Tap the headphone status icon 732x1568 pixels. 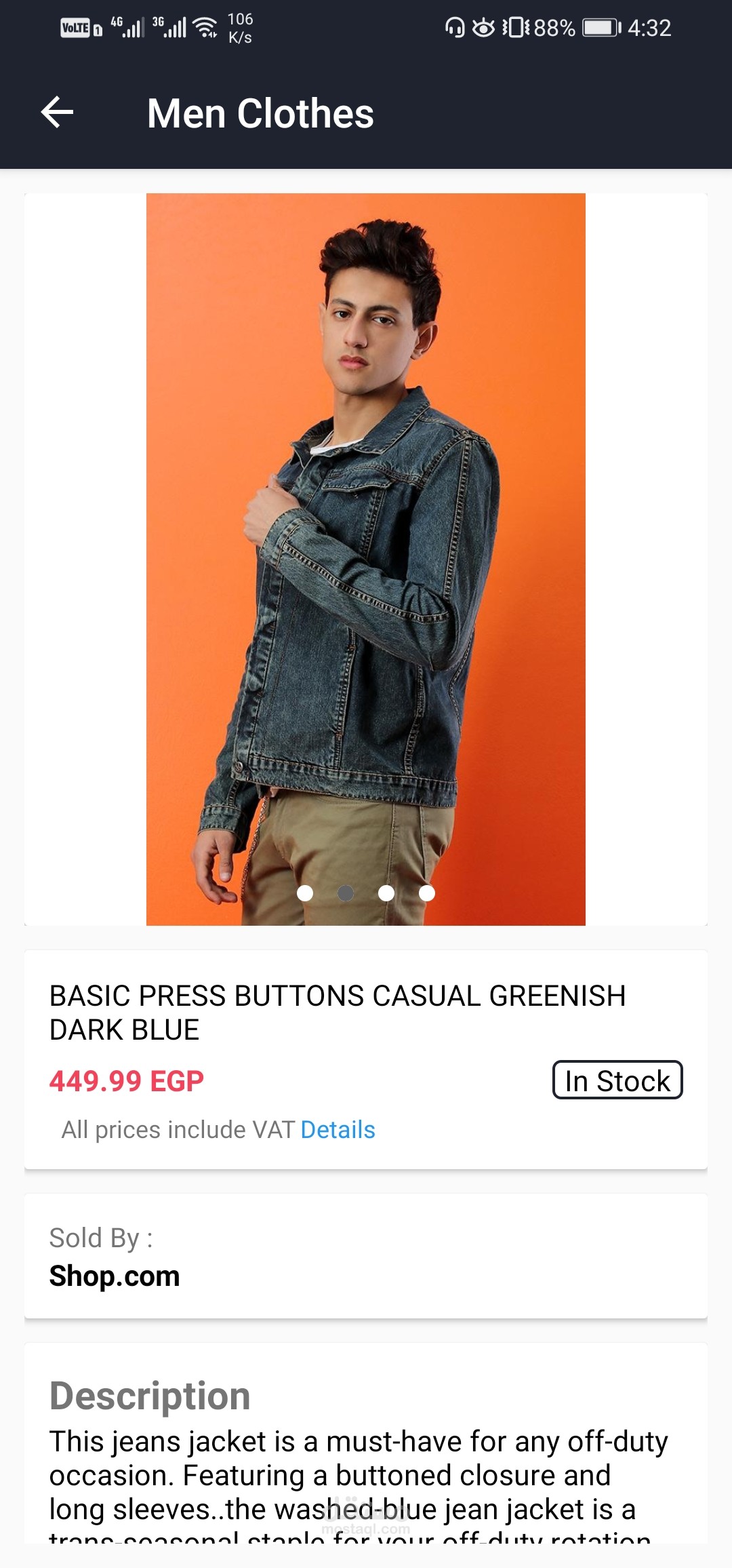point(455,28)
